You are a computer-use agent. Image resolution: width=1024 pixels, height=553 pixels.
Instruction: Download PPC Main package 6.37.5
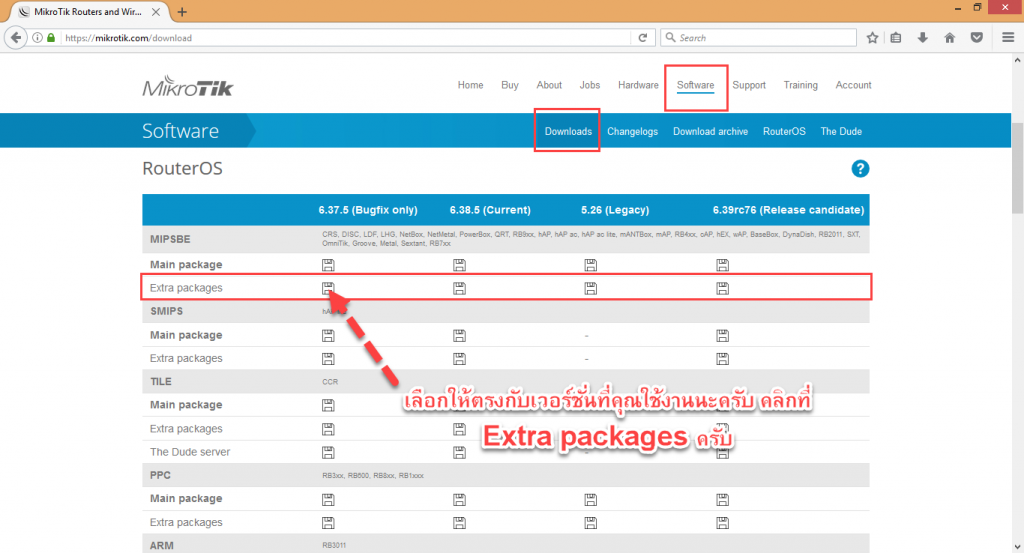[x=328, y=499]
